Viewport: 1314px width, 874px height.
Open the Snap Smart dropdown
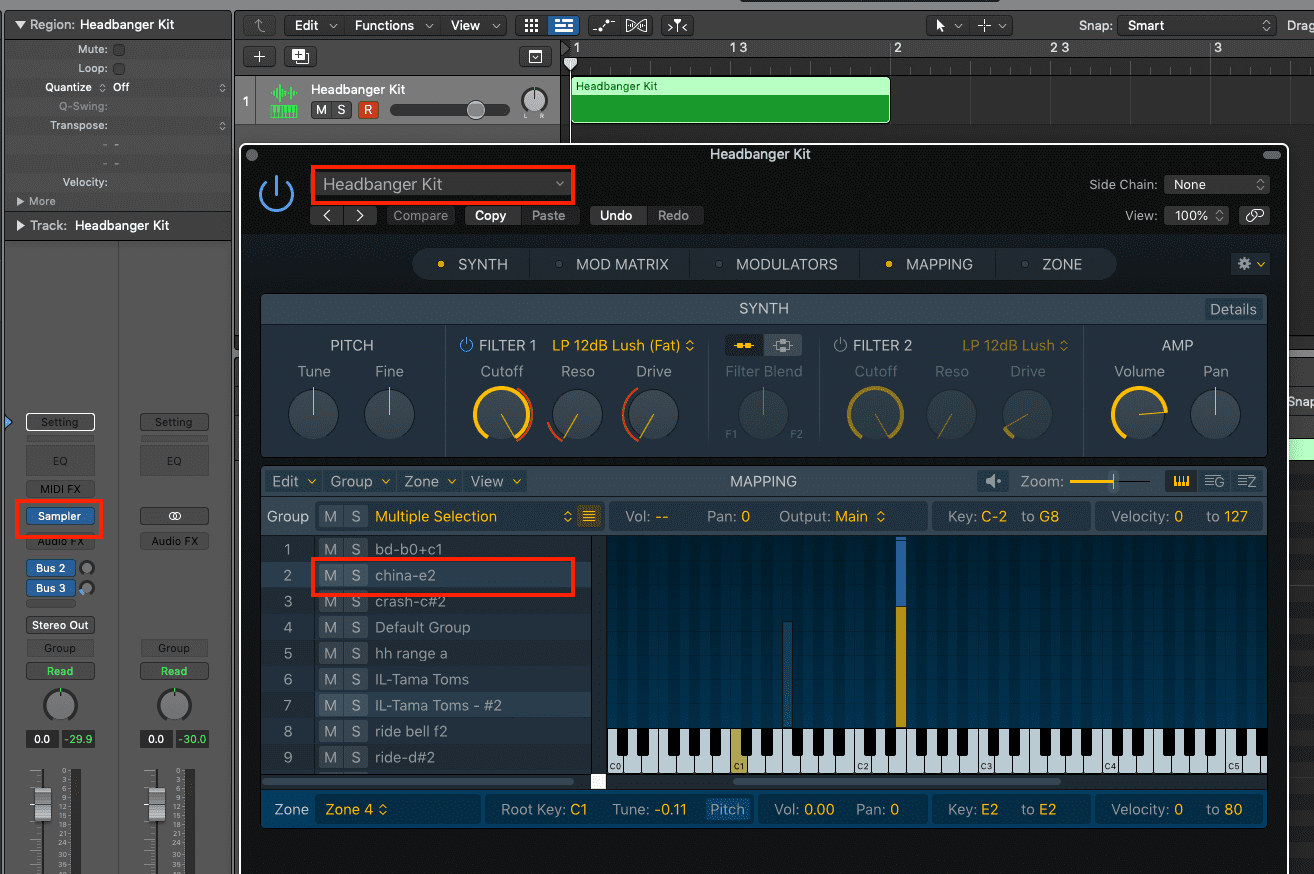tap(1197, 26)
